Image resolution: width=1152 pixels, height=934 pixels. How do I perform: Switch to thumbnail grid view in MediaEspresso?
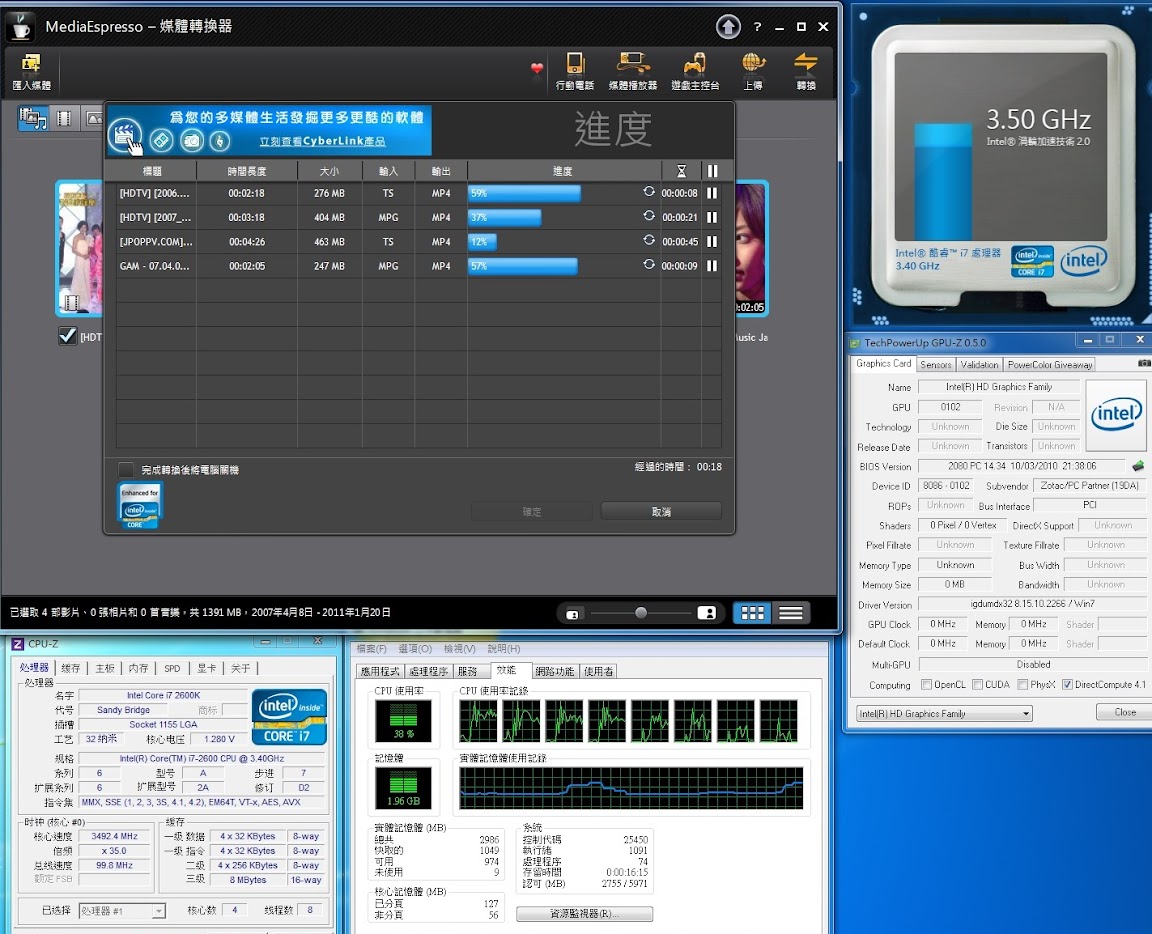(752, 613)
